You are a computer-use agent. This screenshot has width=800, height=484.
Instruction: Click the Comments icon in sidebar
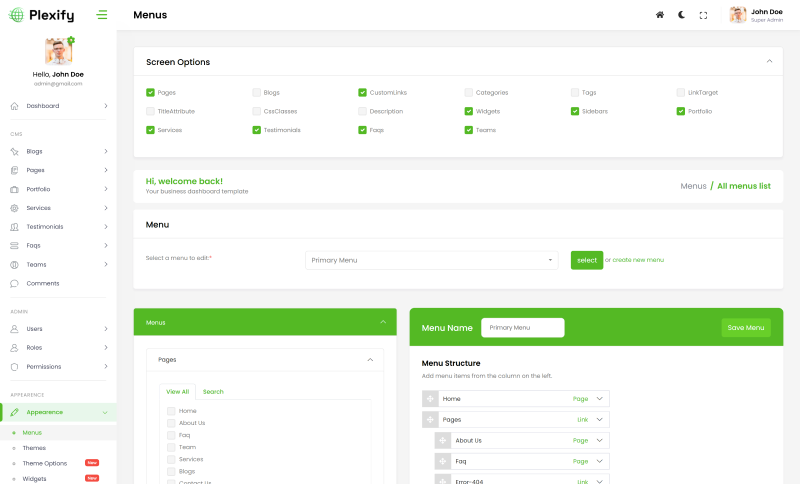tap(15, 283)
